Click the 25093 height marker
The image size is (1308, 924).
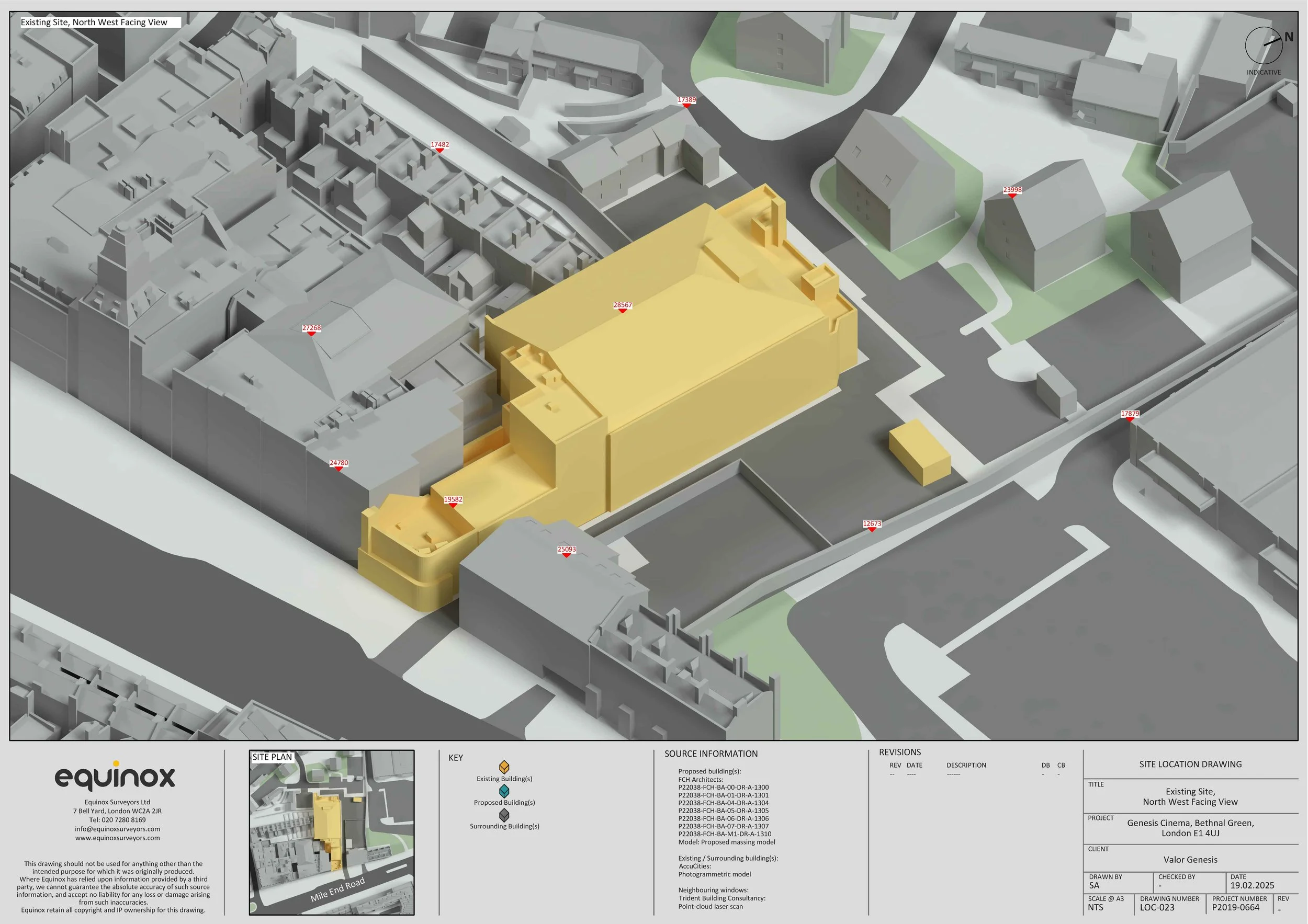(x=566, y=550)
